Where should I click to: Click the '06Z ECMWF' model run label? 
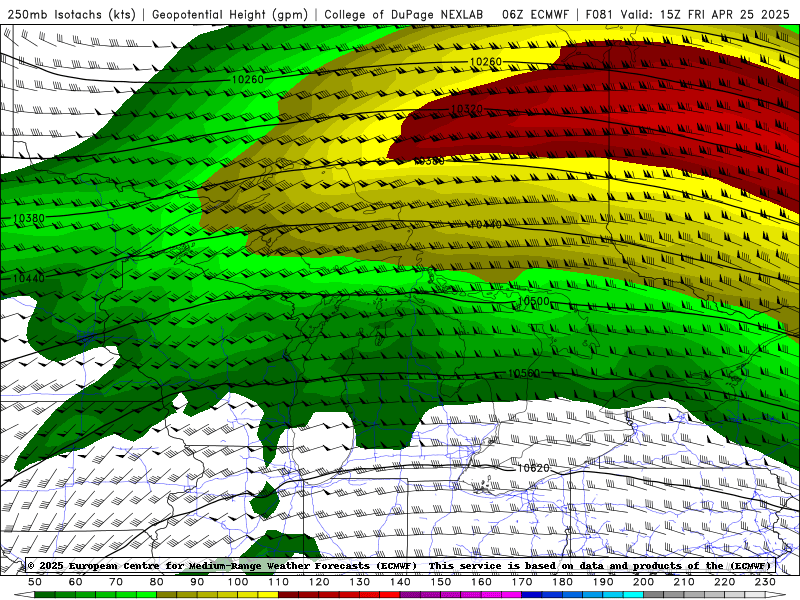coord(535,15)
